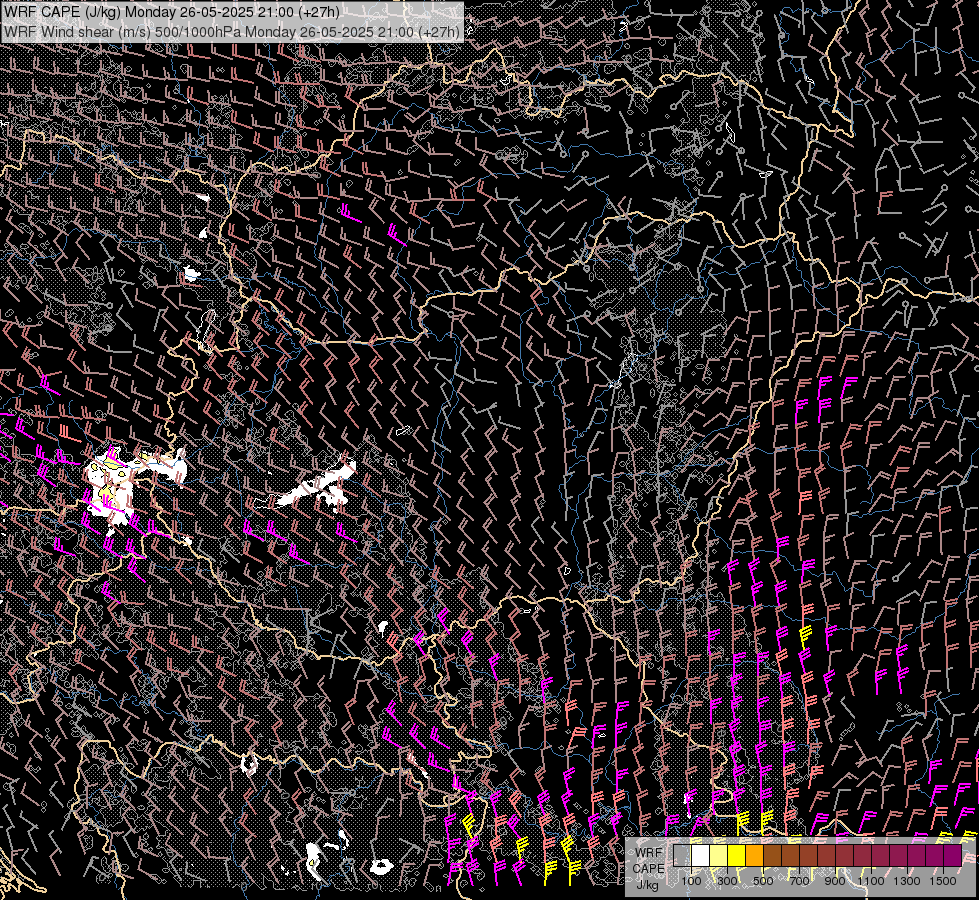Viewport: 979px width, 900px height.
Task: Click the WRF CAPE (J/kg) title line
Action: coord(172,12)
